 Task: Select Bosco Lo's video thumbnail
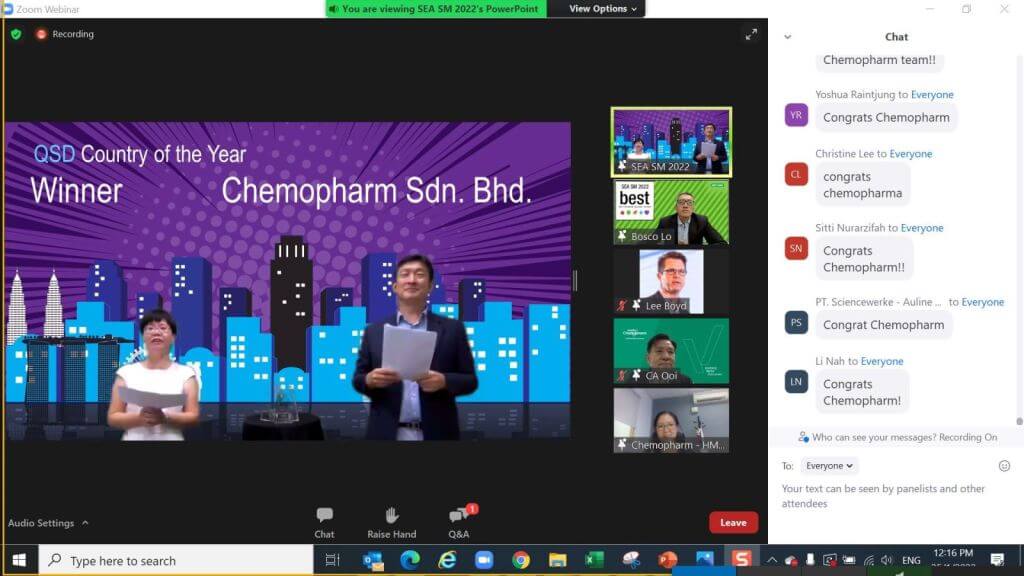tap(671, 211)
